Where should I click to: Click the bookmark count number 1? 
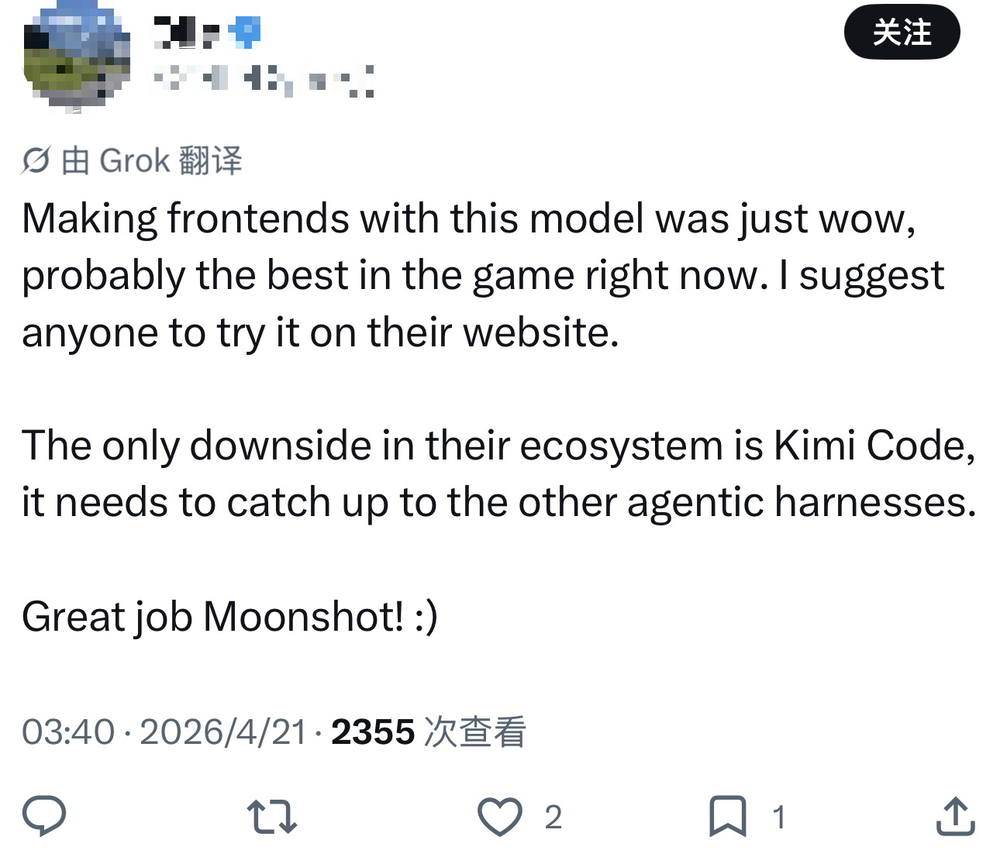tap(779, 817)
